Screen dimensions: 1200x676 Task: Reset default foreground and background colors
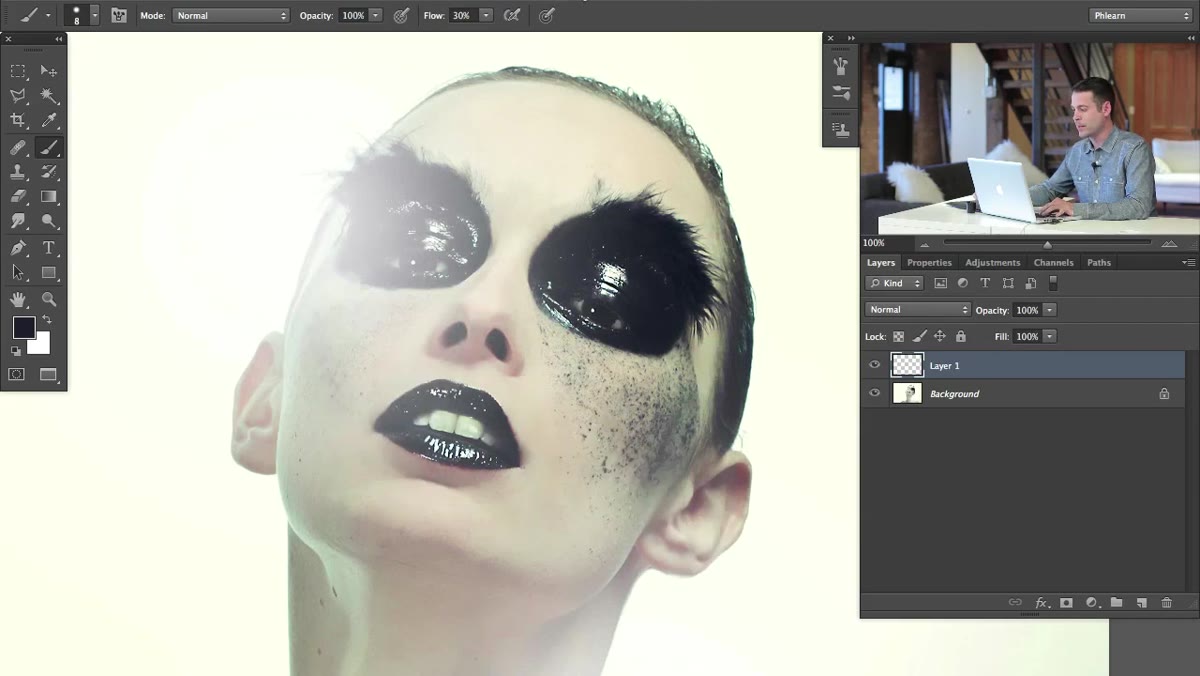[16, 351]
